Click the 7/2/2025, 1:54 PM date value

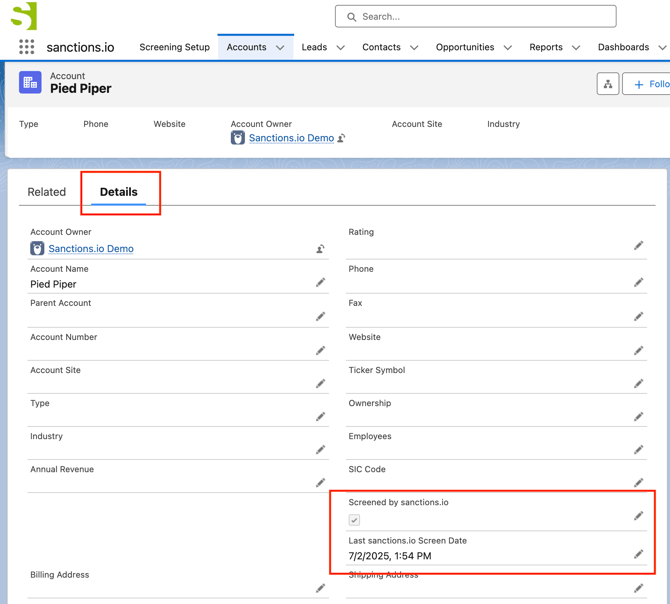(390, 556)
